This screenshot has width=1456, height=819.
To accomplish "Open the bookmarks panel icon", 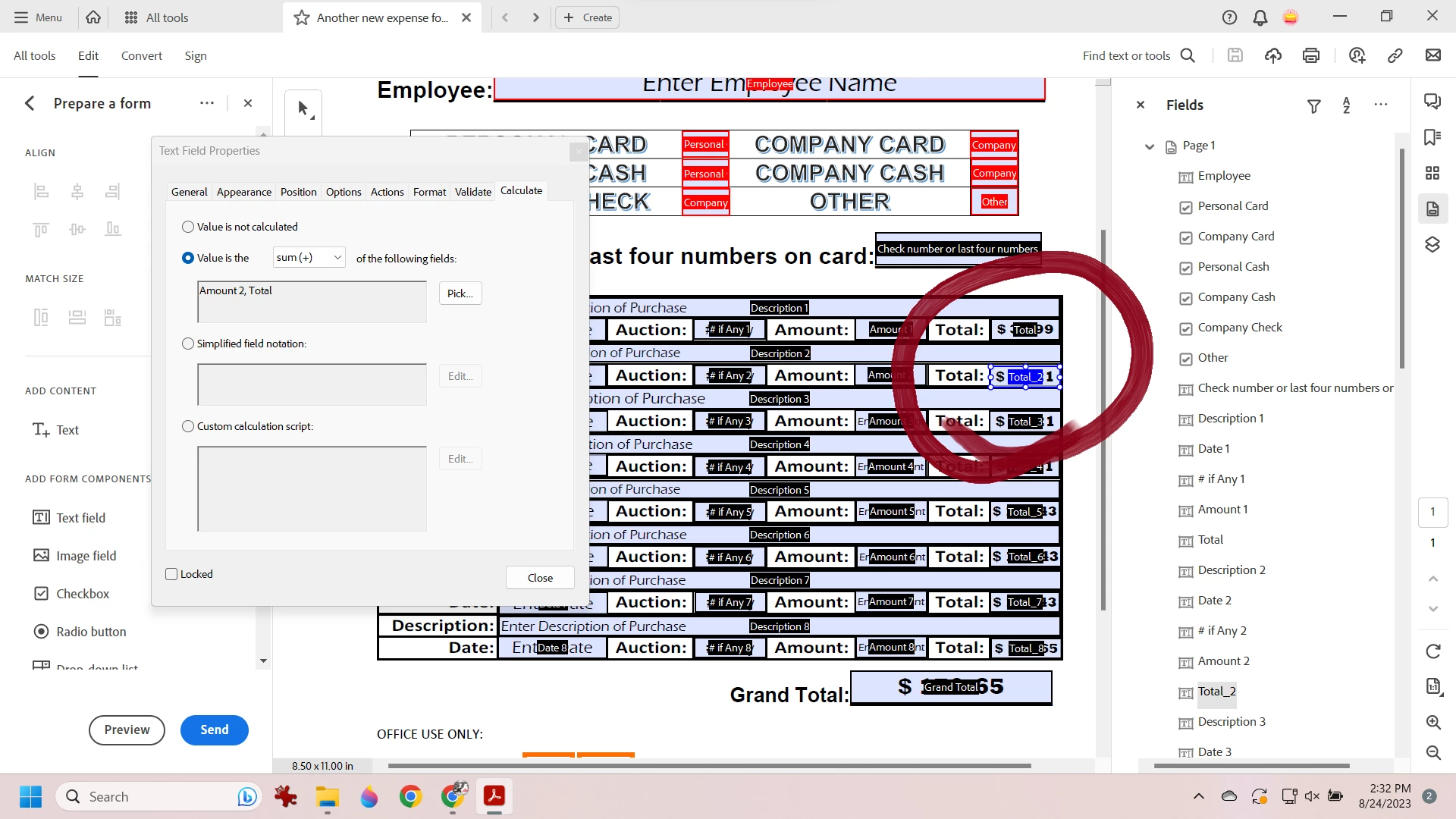I will [x=1432, y=137].
